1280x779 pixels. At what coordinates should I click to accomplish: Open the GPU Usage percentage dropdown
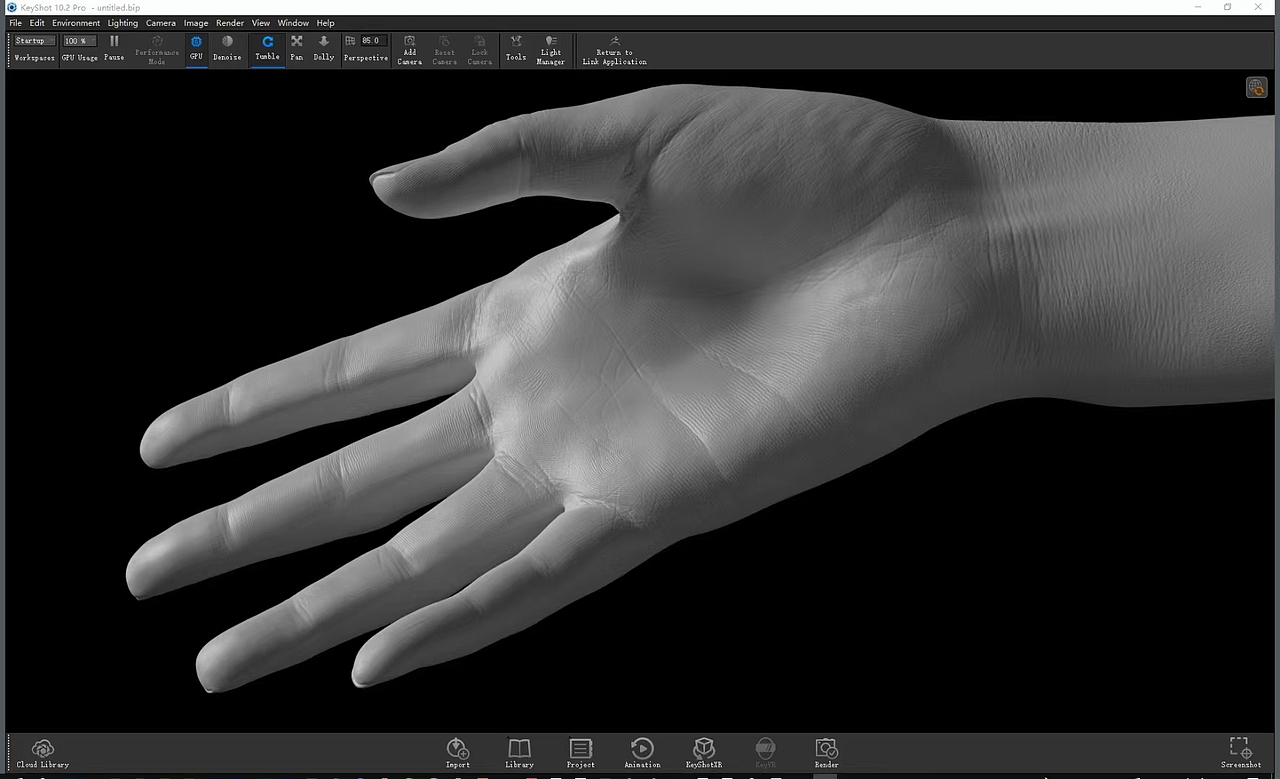(x=79, y=41)
